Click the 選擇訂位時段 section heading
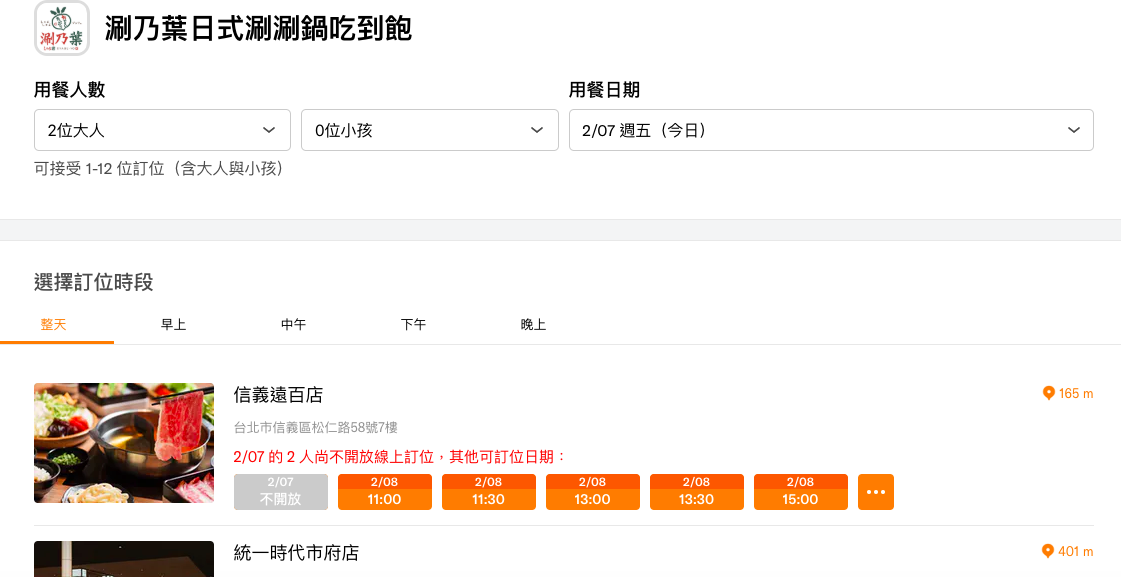1121x577 pixels. pyautogui.click(x=94, y=282)
